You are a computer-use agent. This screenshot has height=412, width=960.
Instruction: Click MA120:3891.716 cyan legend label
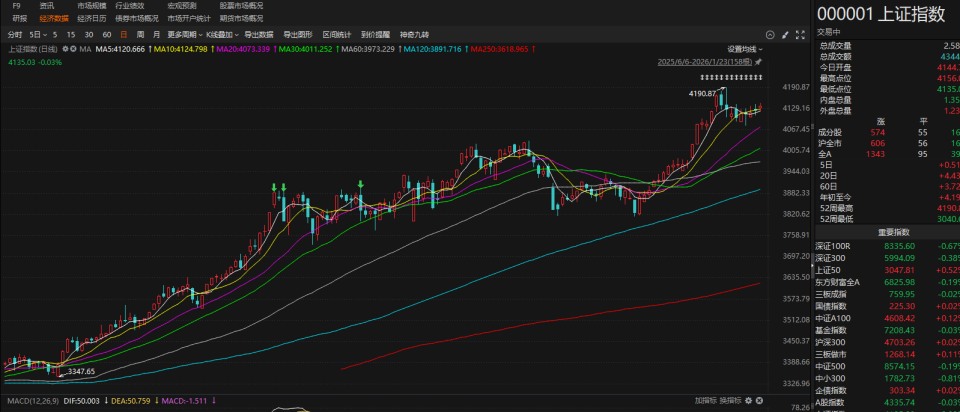click(432, 49)
